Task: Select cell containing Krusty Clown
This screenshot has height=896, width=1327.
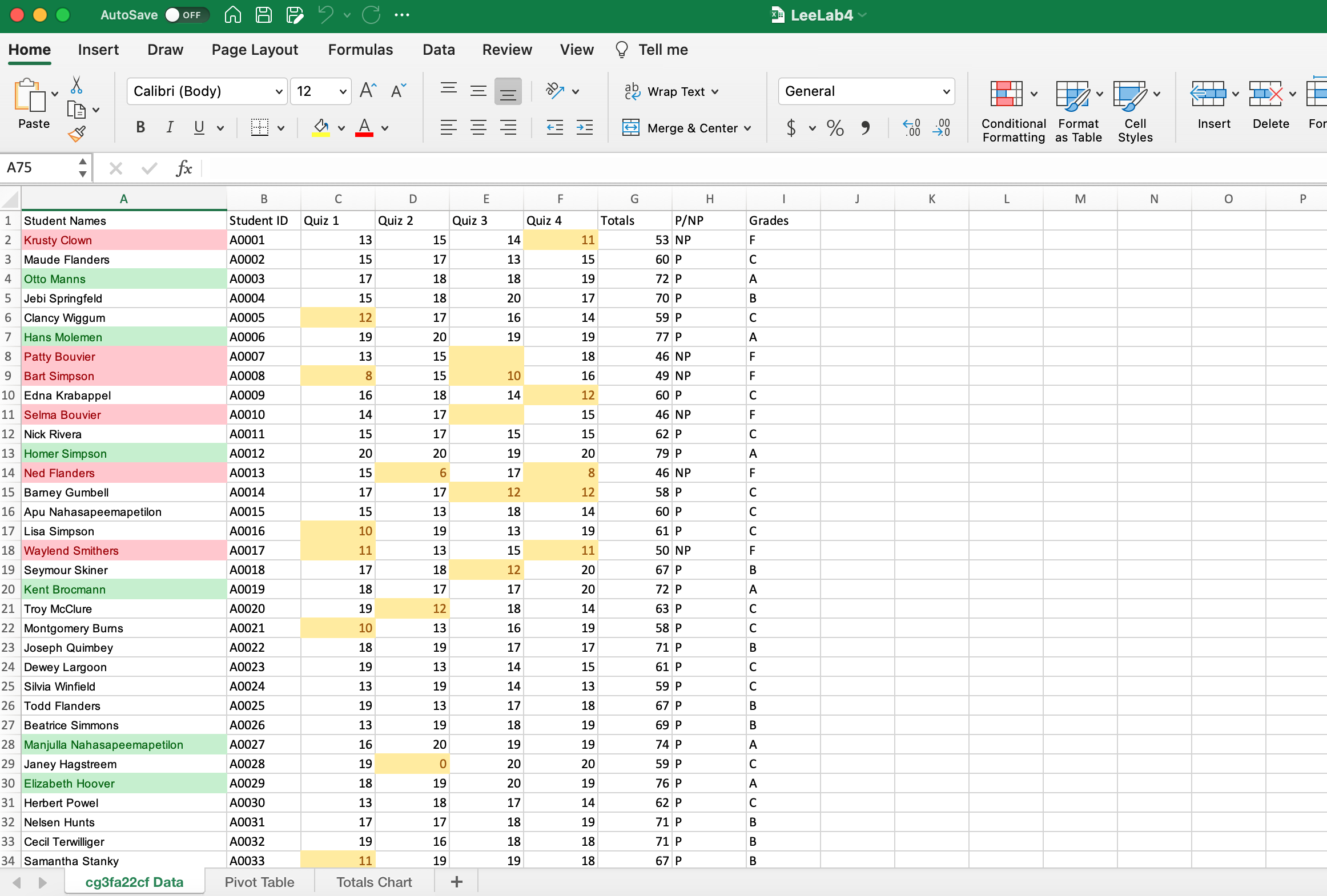Action: (124, 240)
